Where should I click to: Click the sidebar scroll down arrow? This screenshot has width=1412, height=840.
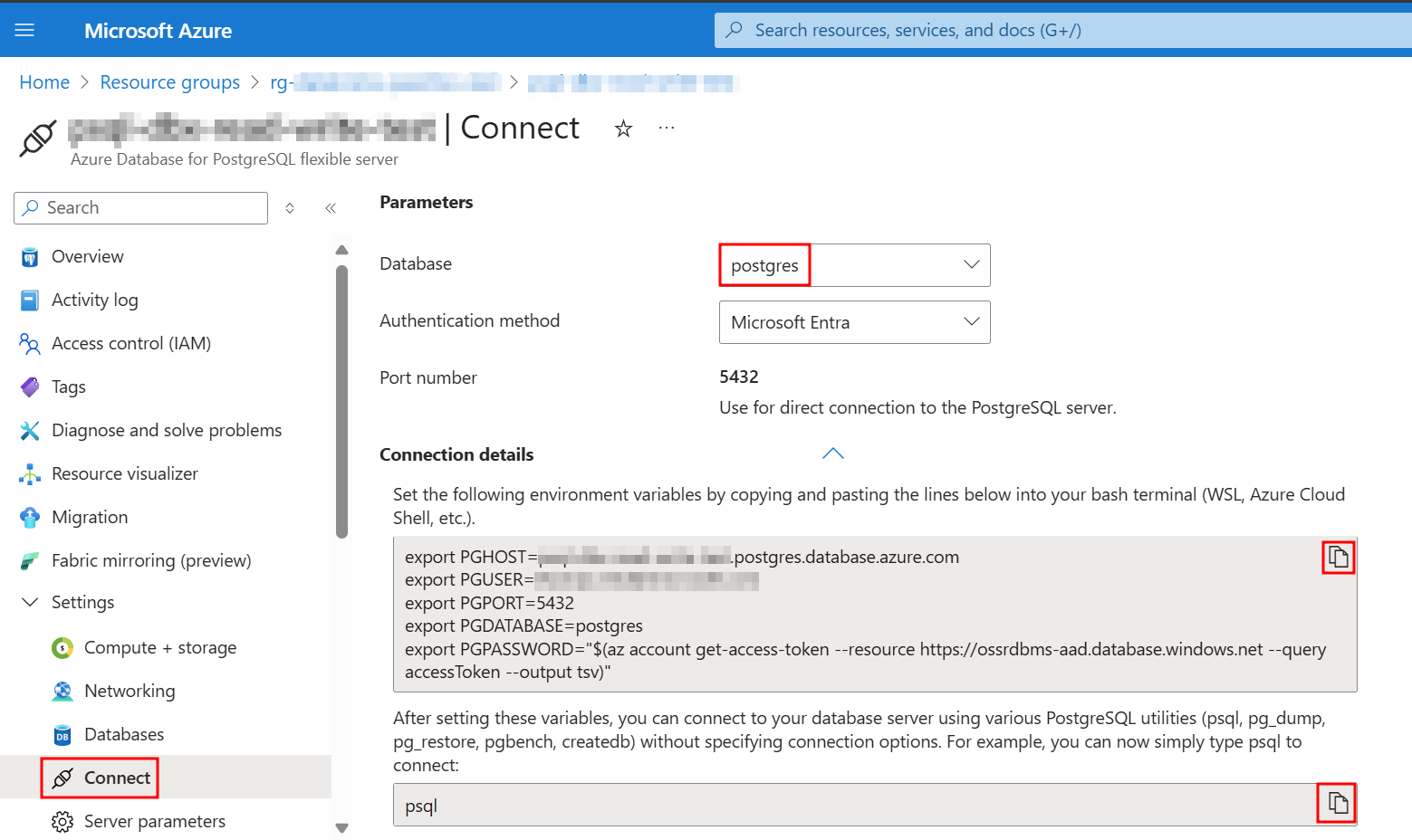[341, 827]
